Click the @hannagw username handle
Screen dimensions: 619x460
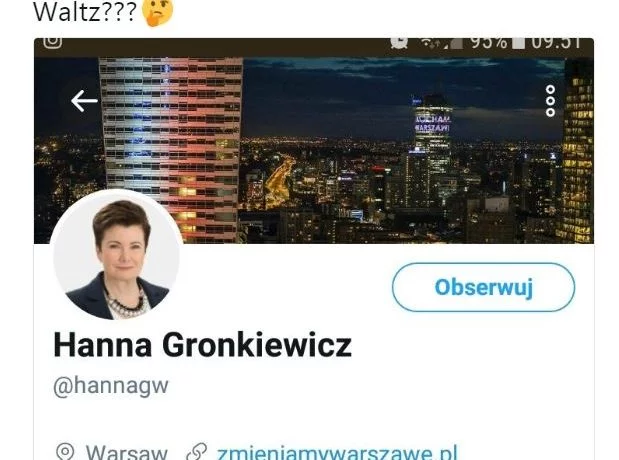(111, 386)
